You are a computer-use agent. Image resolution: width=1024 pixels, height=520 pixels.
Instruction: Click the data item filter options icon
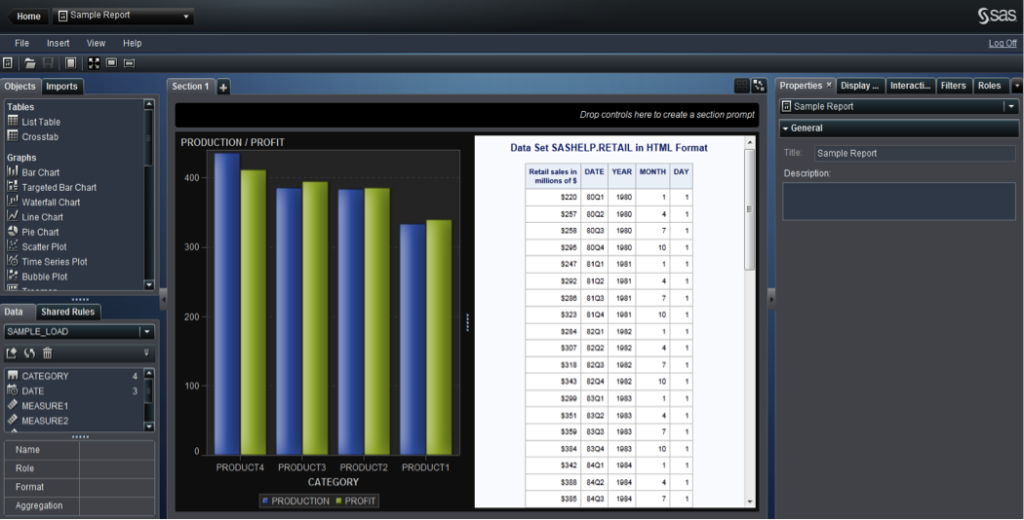(146, 353)
